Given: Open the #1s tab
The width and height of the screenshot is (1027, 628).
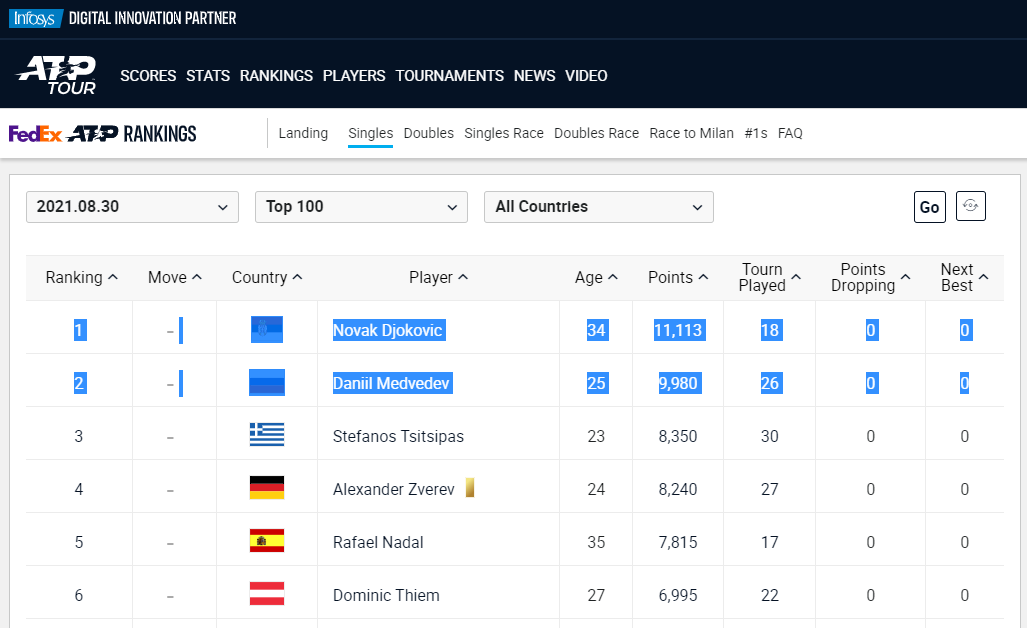Looking at the screenshot, I should point(756,133).
